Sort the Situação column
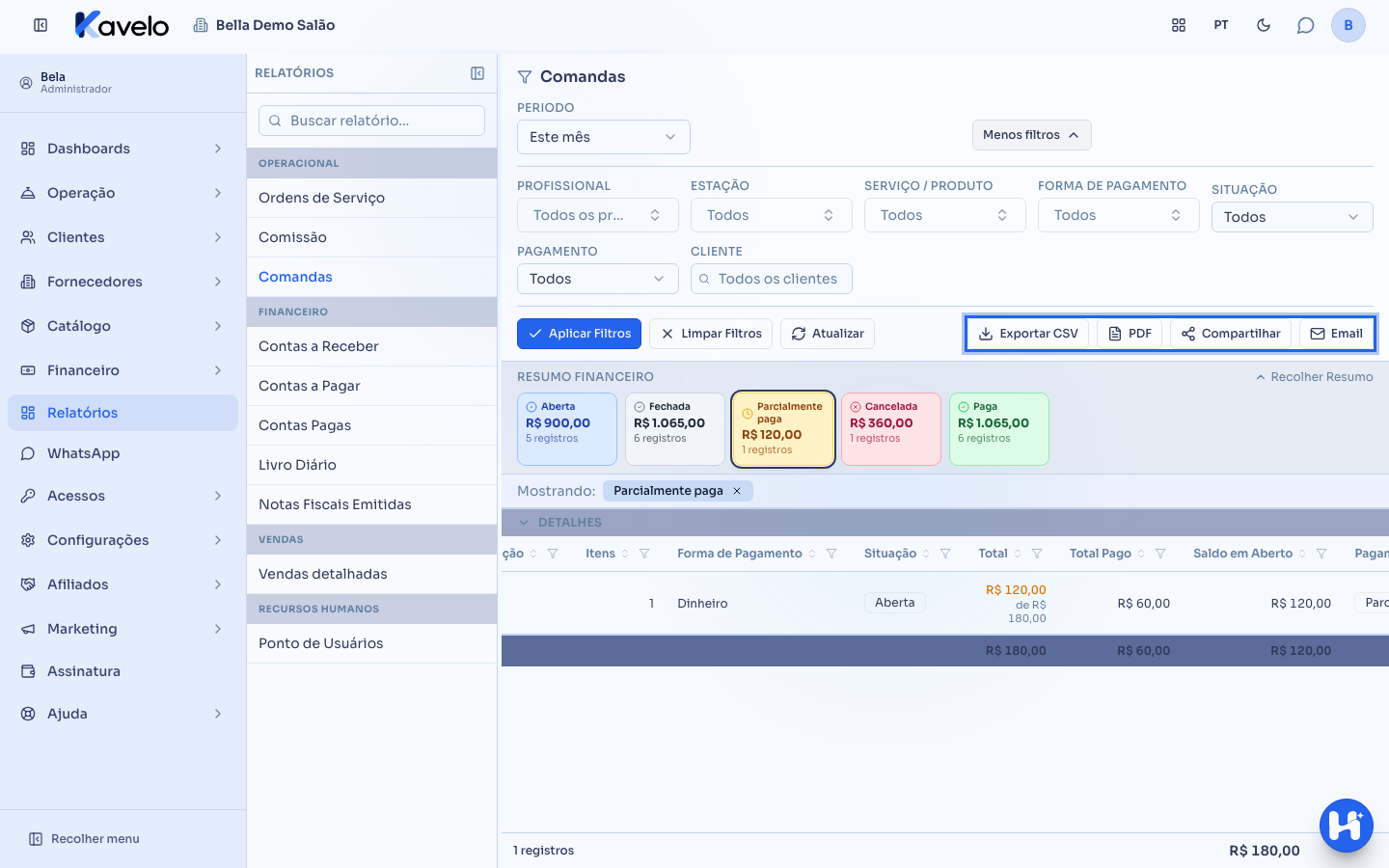Viewport: 1389px width, 868px height. (x=926, y=554)
